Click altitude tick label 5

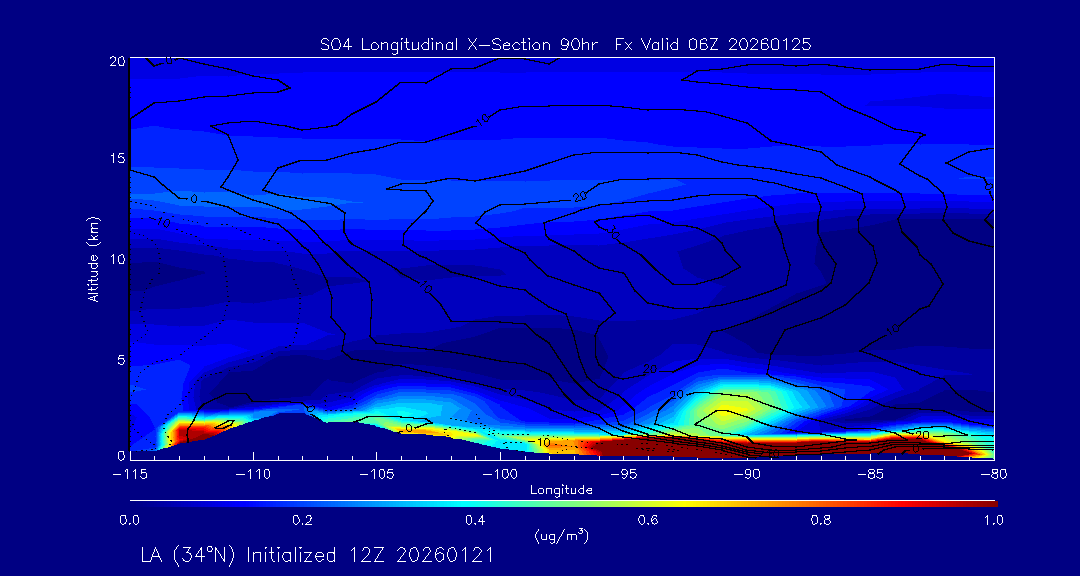tap(121, 360)
